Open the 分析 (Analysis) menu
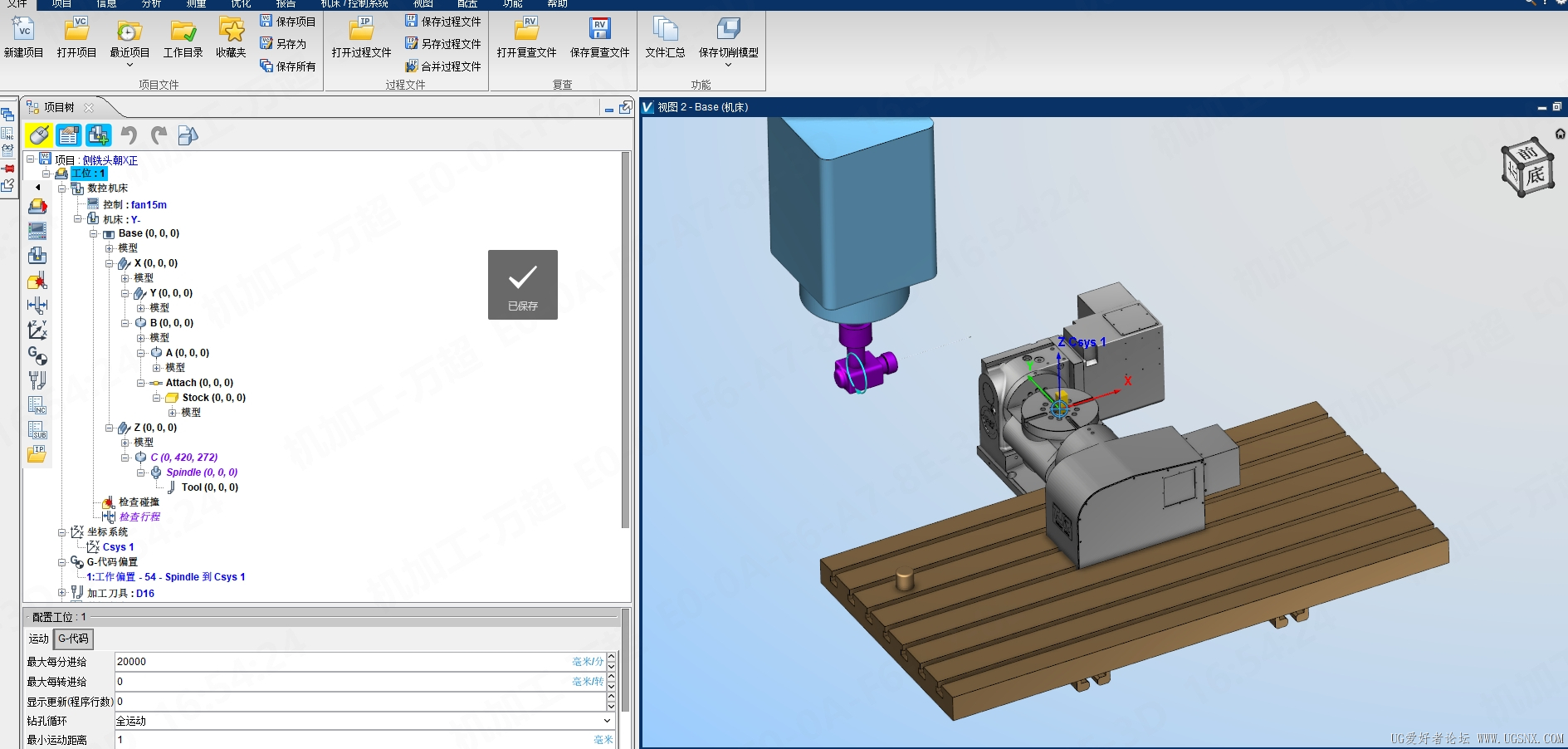Screen dimensions: 1568x749 pyautogui.click(x=151, y=4)
